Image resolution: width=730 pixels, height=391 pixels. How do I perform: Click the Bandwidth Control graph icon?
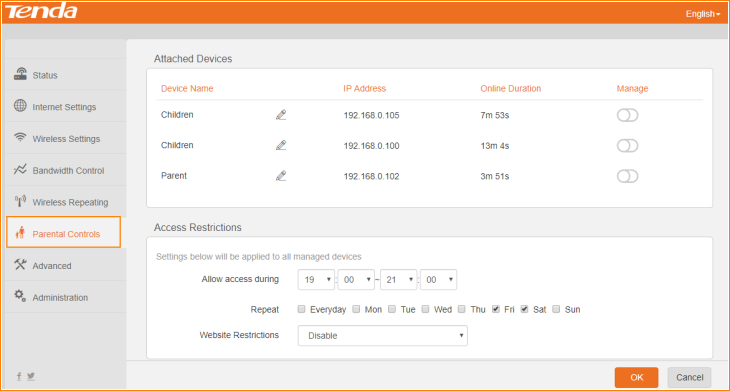20,169
